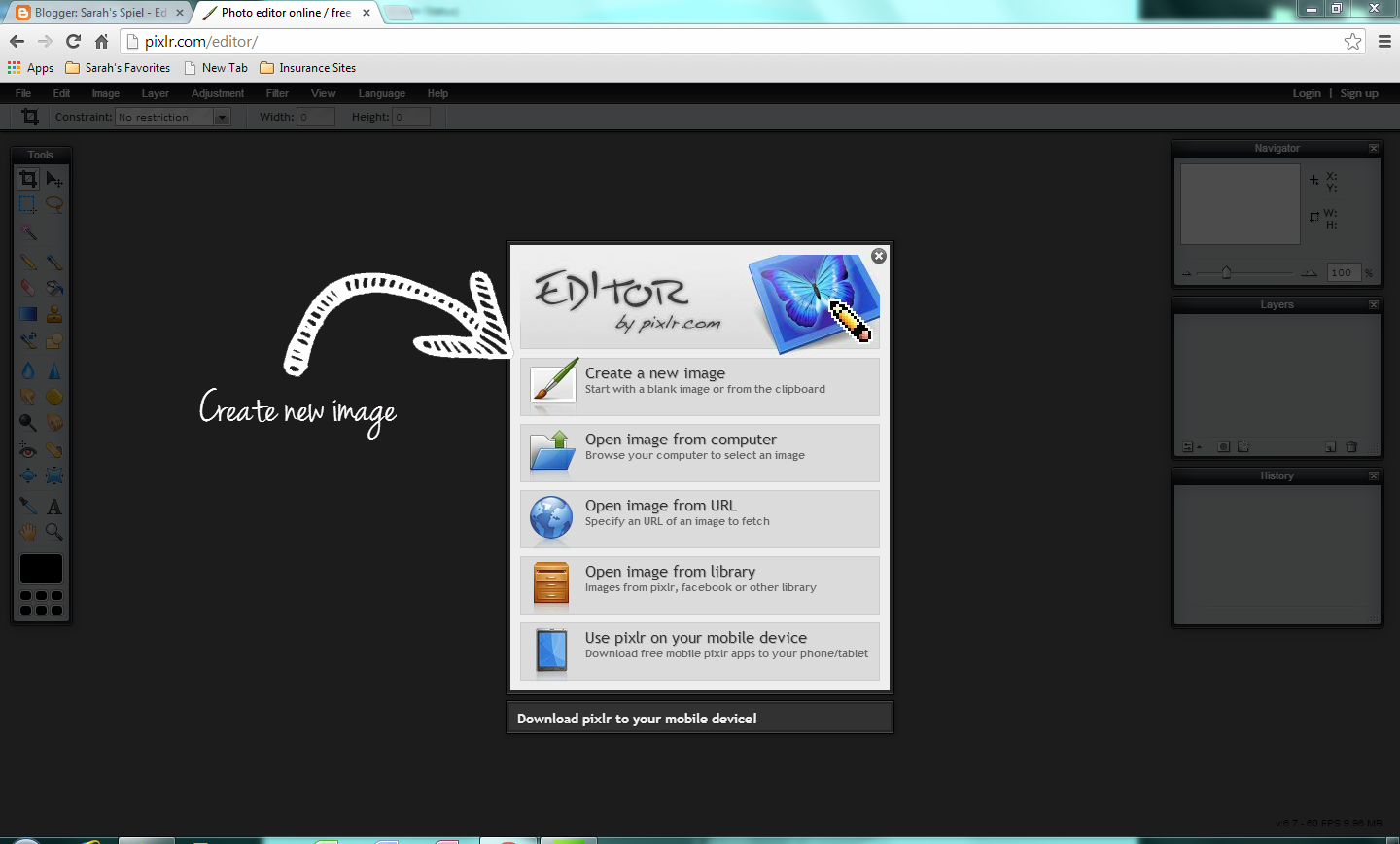Click the Navigator zoom out mountain icon
Image resolution: width=1400 pixels, height=844 pixels.
point(1186,273)
